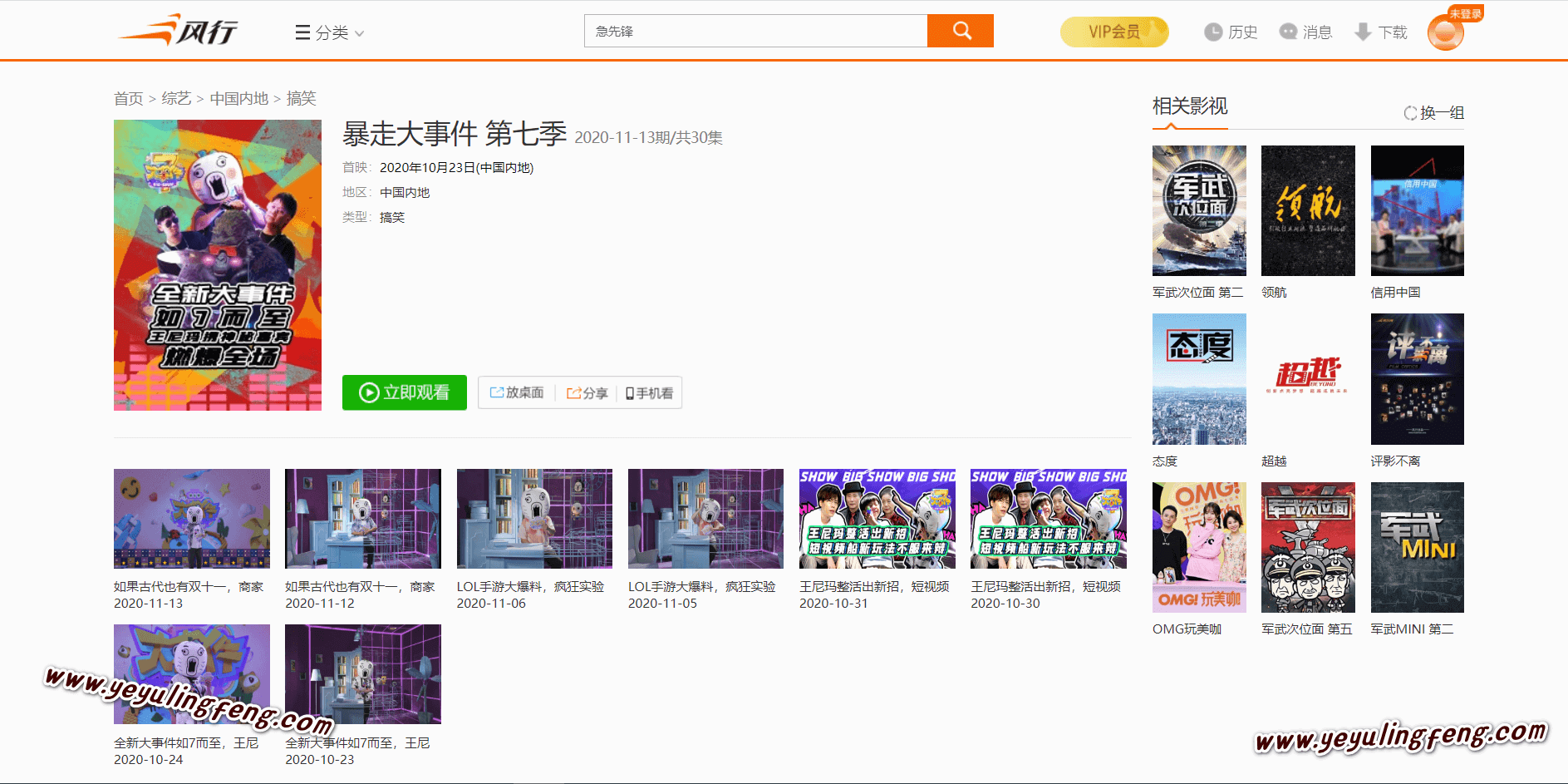Go to 中国内地 in breadcrumb
The width and height of the screenshot is (1568, 784).
[239, 98]
